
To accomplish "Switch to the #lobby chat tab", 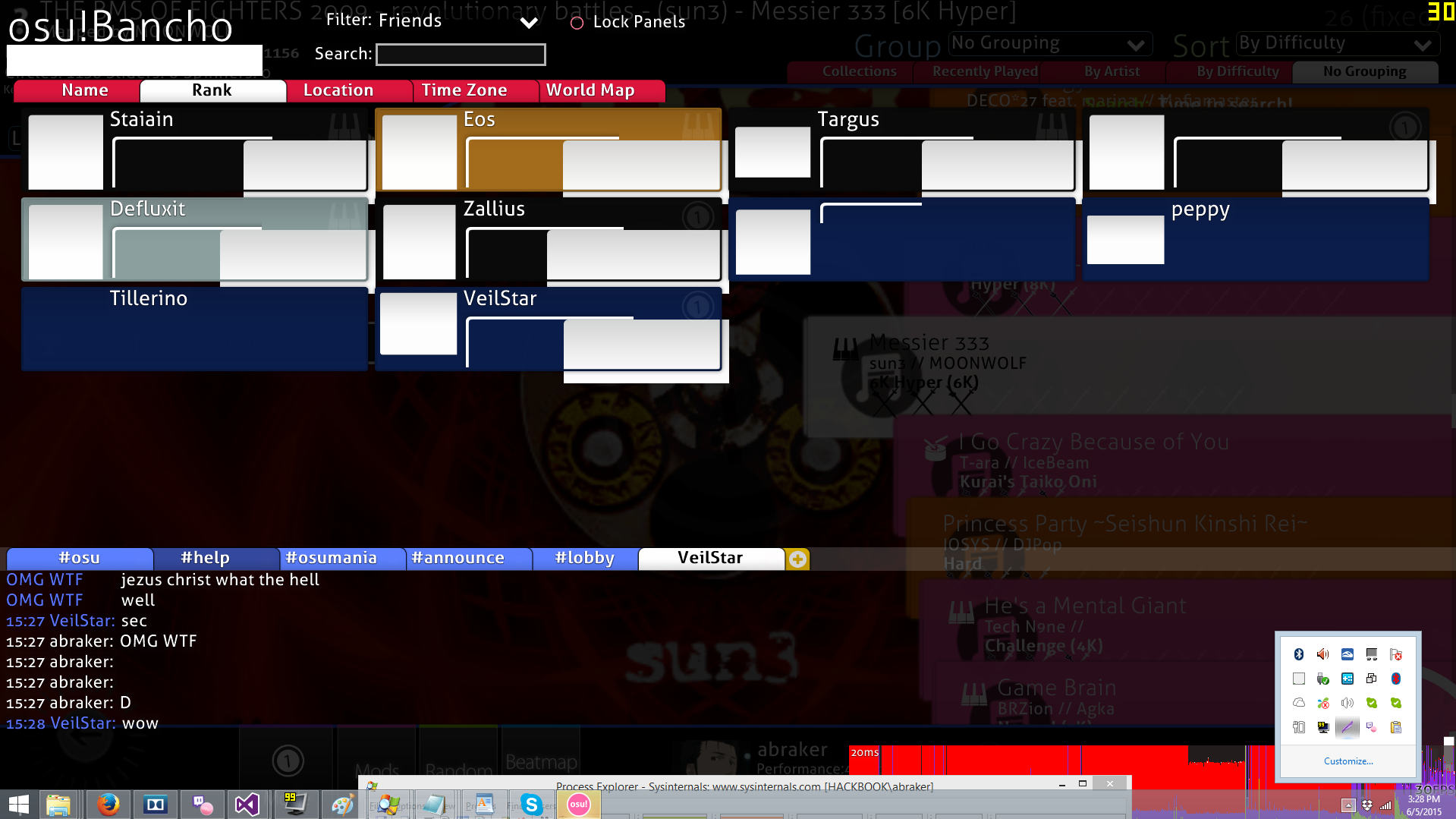I will [584, 559].
